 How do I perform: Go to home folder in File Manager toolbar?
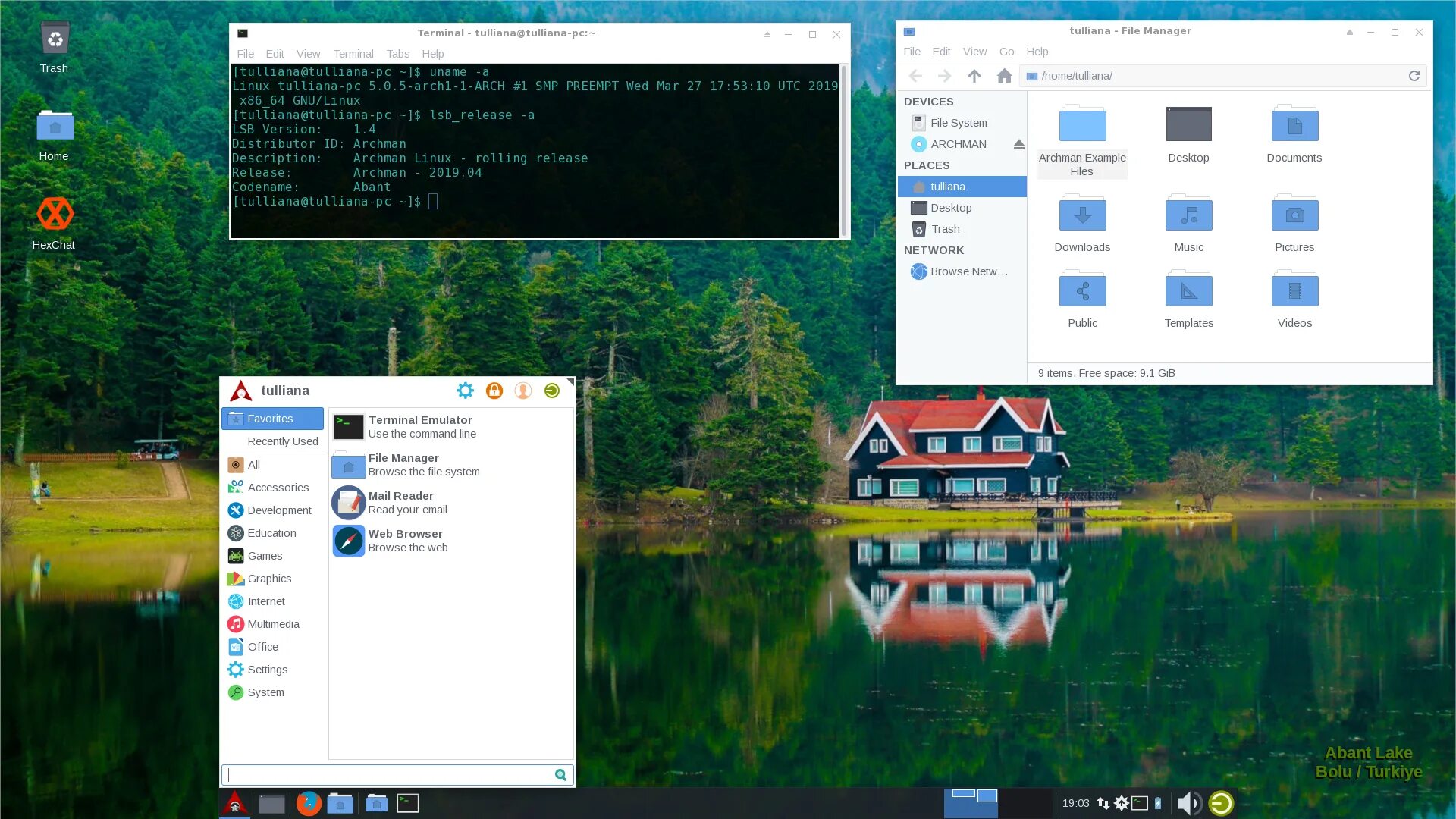pos(1004,76)
